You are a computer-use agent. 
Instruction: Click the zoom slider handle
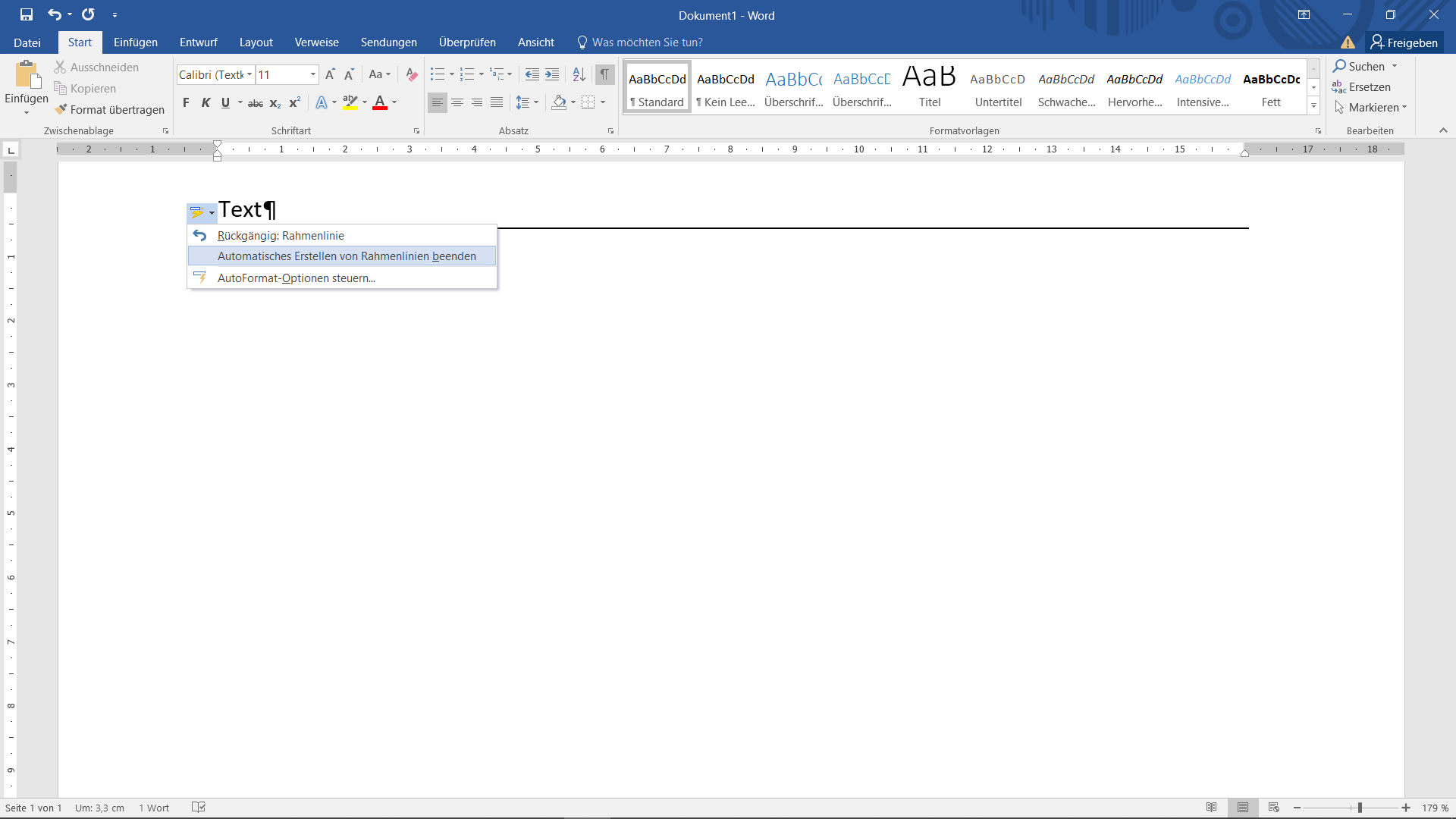(x=1360, y=808)
